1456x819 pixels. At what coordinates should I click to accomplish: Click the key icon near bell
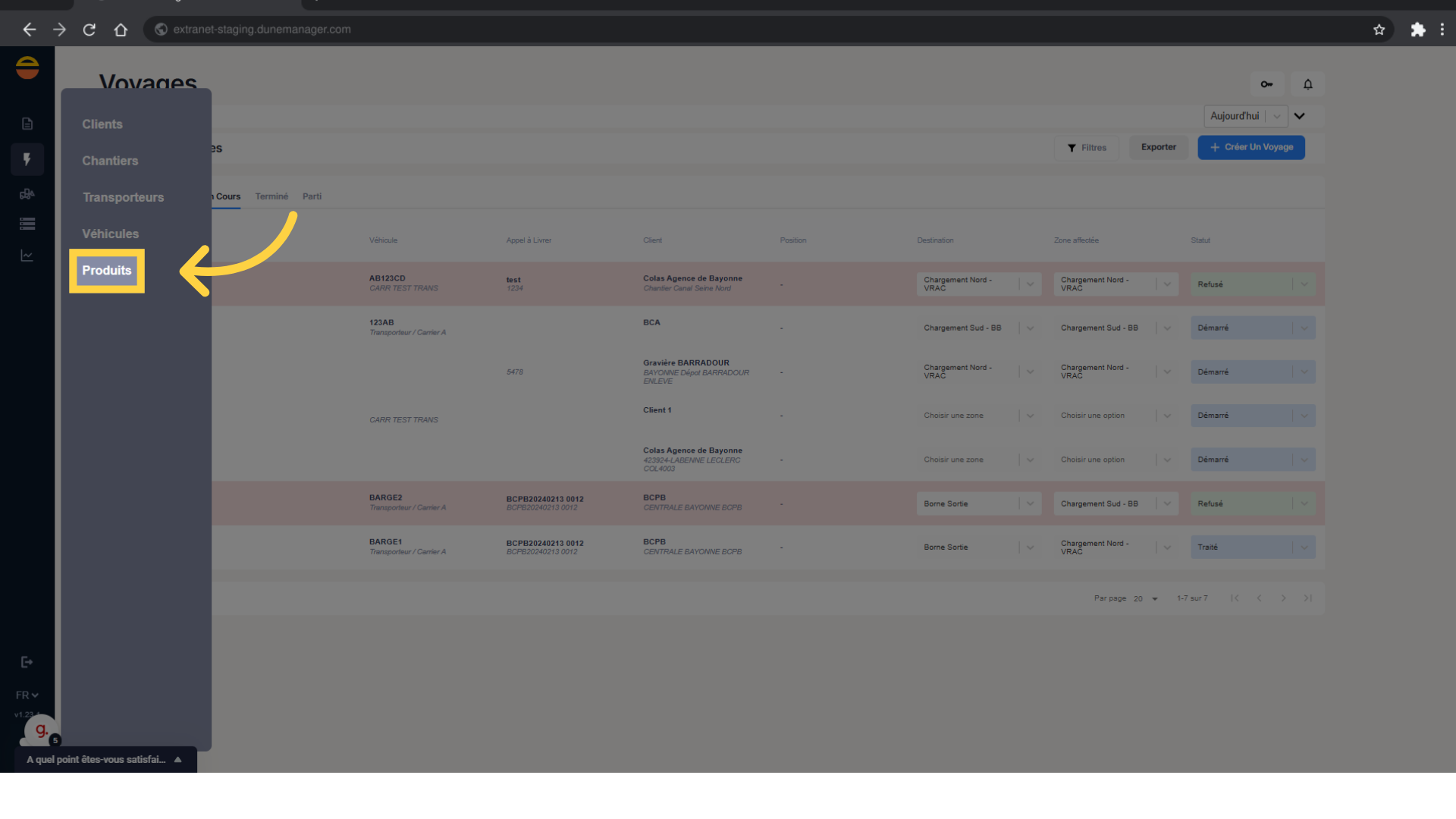point(1266,84)
